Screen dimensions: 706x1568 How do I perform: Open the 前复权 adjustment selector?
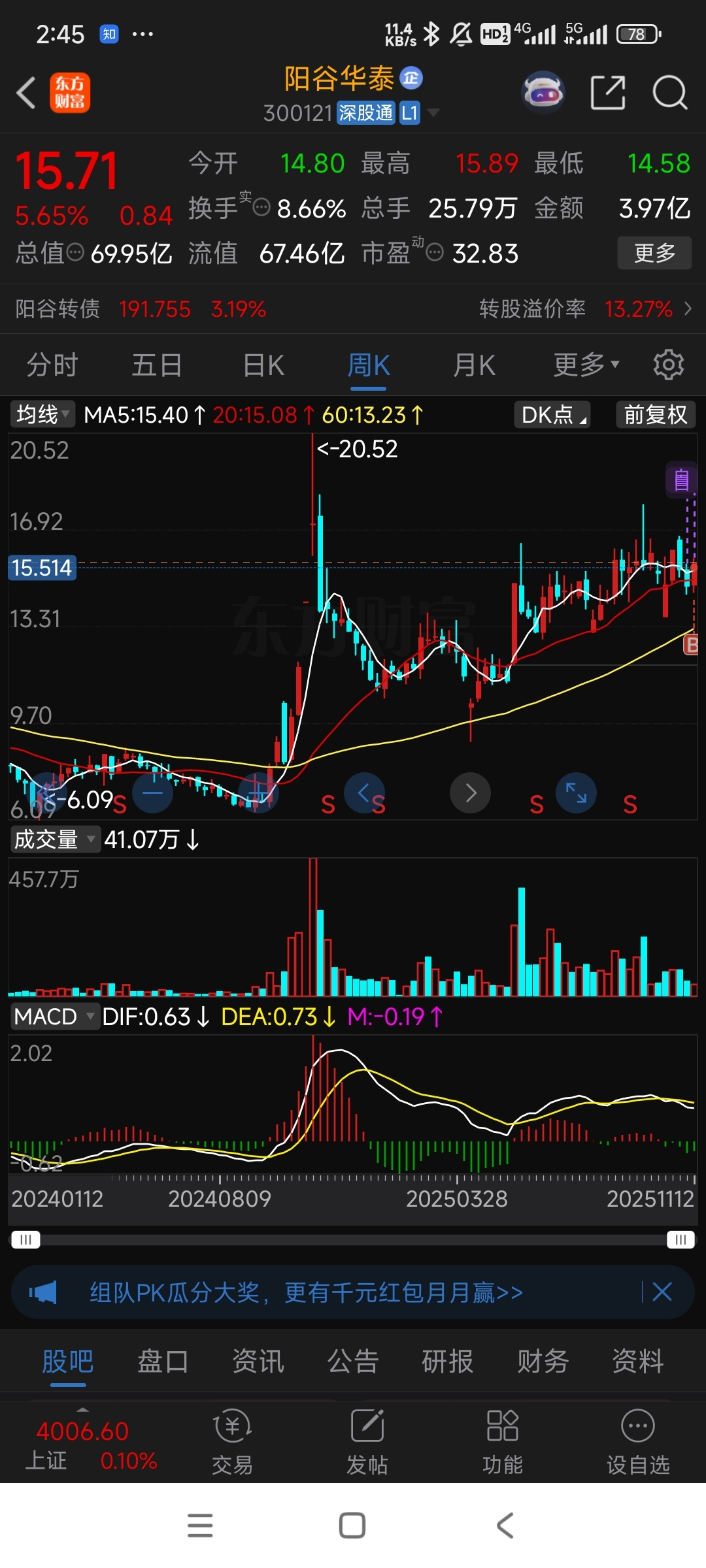click(656, 414)
